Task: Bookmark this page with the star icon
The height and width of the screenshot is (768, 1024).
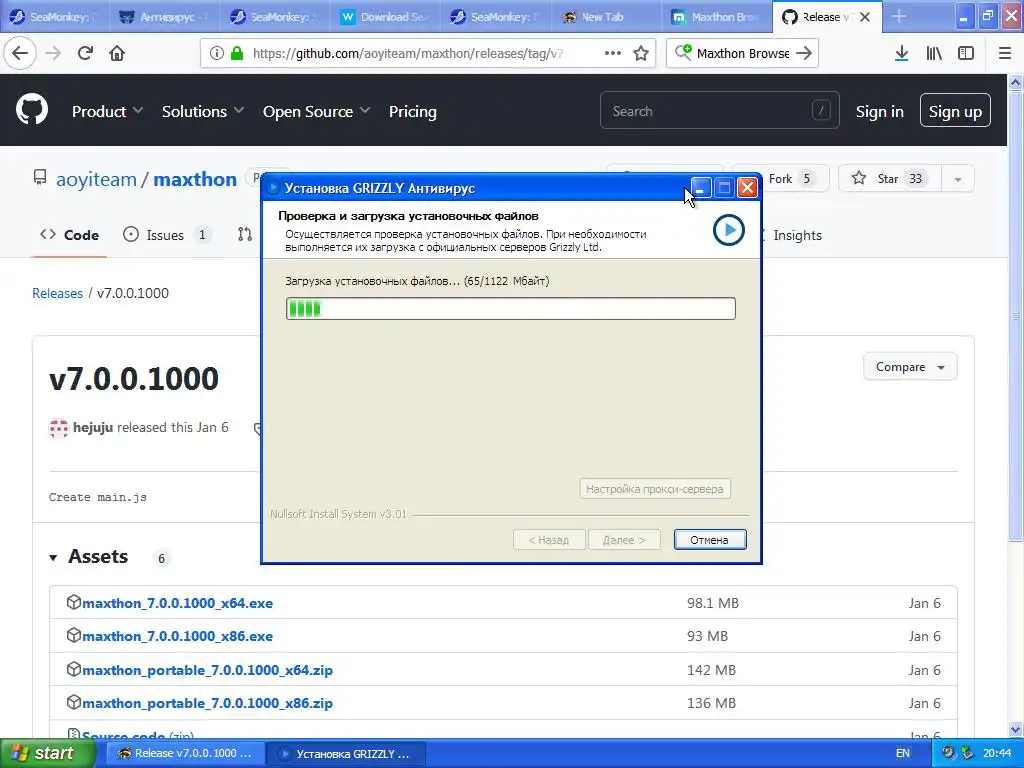Action: 641,54
